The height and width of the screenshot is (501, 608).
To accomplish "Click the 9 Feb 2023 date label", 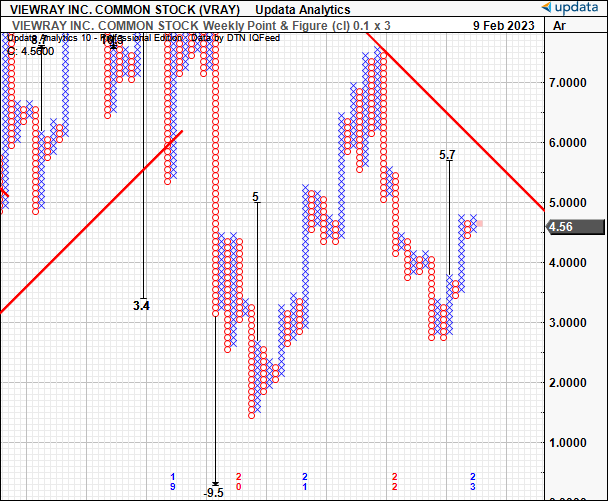I will [504, 26].
